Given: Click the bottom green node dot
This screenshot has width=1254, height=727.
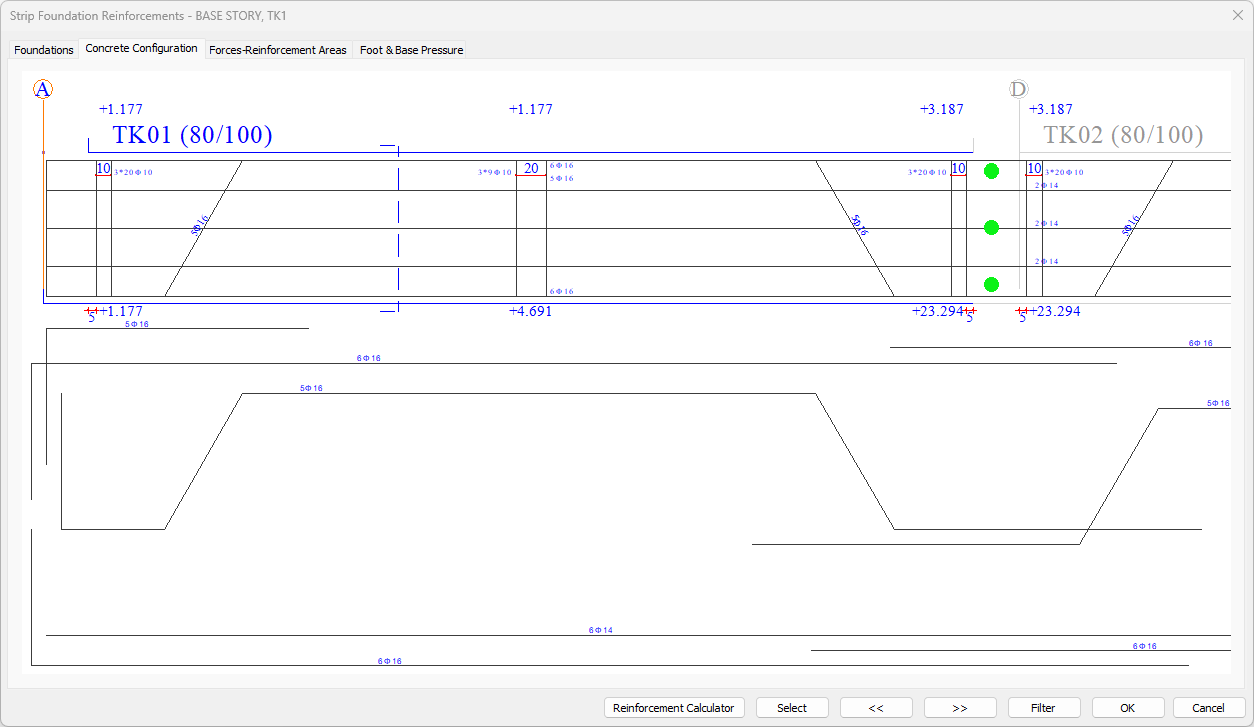Looking at the screenshot, I should point(991,285).
